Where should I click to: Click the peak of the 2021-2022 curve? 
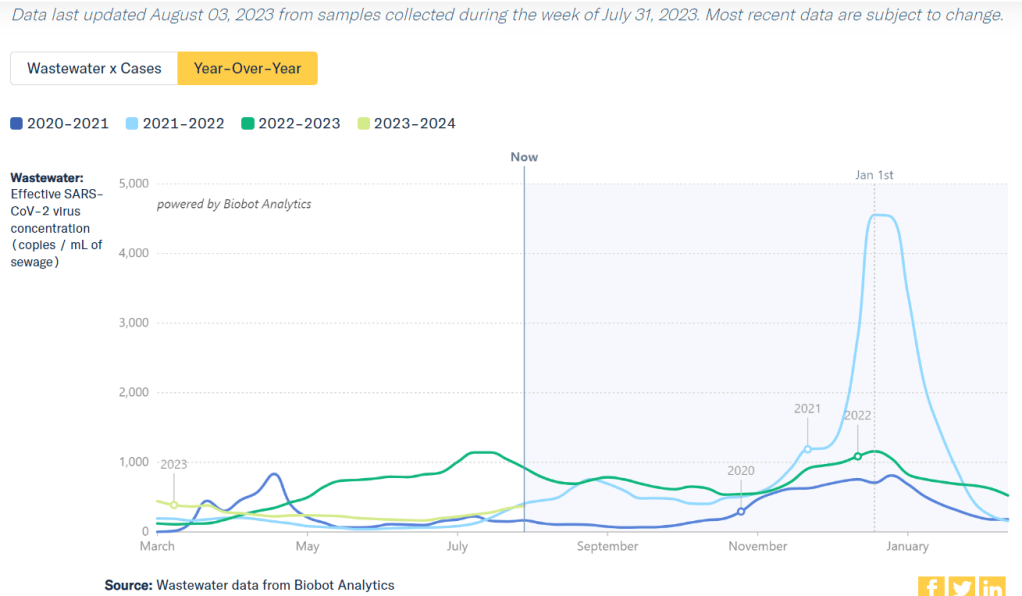(x=881, y=215)
